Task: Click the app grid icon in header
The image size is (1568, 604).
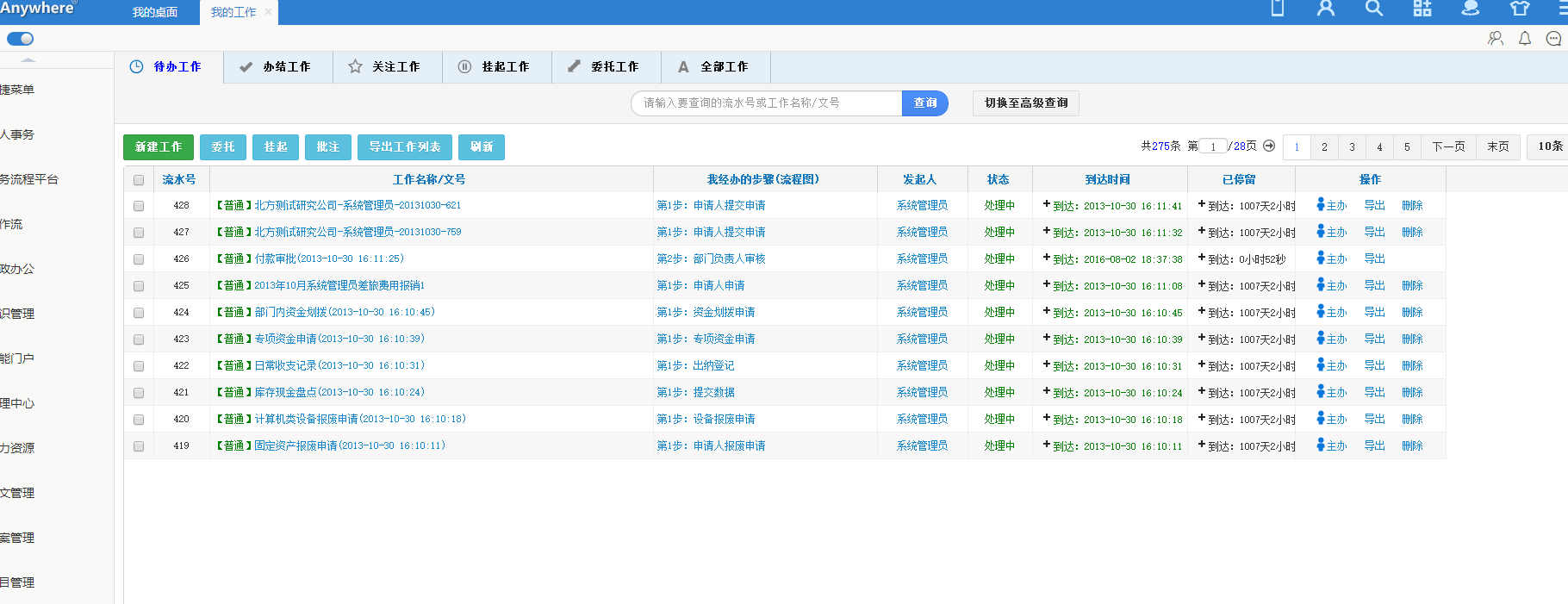Action: click(x=1422, y=9)
